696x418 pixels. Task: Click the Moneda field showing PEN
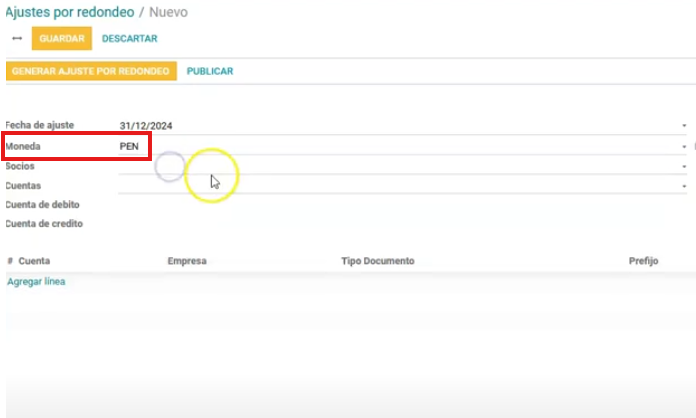[390, 146]
